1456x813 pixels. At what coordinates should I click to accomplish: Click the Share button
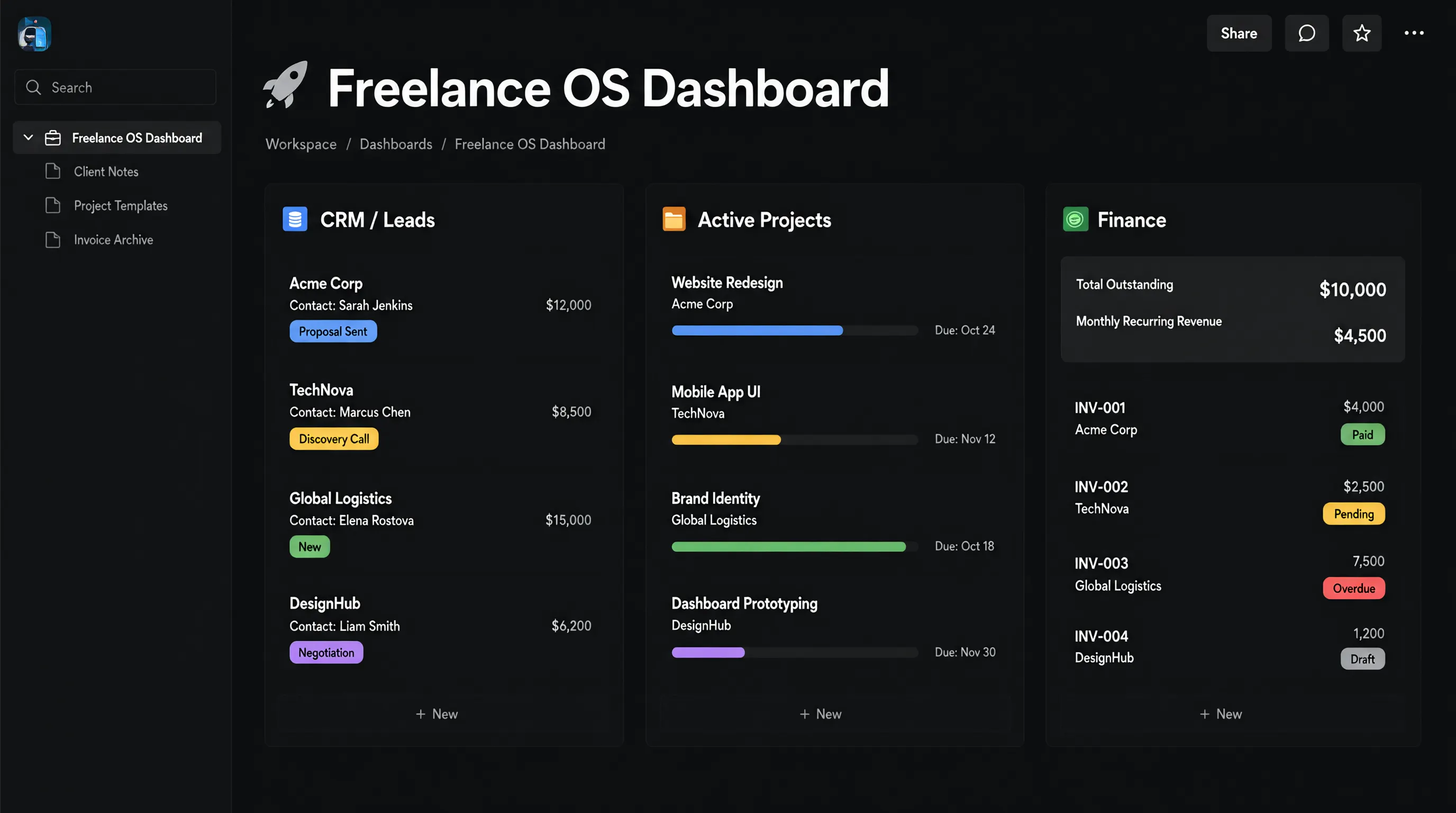[x=1239, y=33]
